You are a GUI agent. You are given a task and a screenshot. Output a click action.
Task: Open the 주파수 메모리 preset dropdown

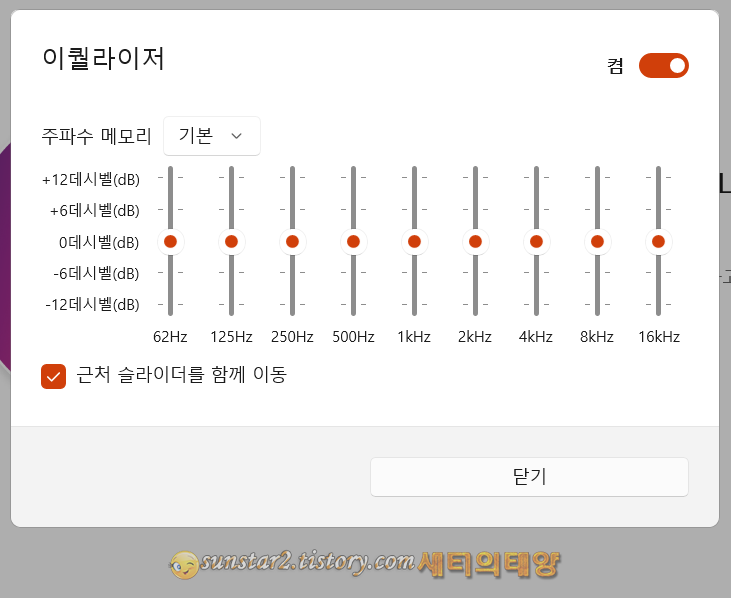point(212,136)
